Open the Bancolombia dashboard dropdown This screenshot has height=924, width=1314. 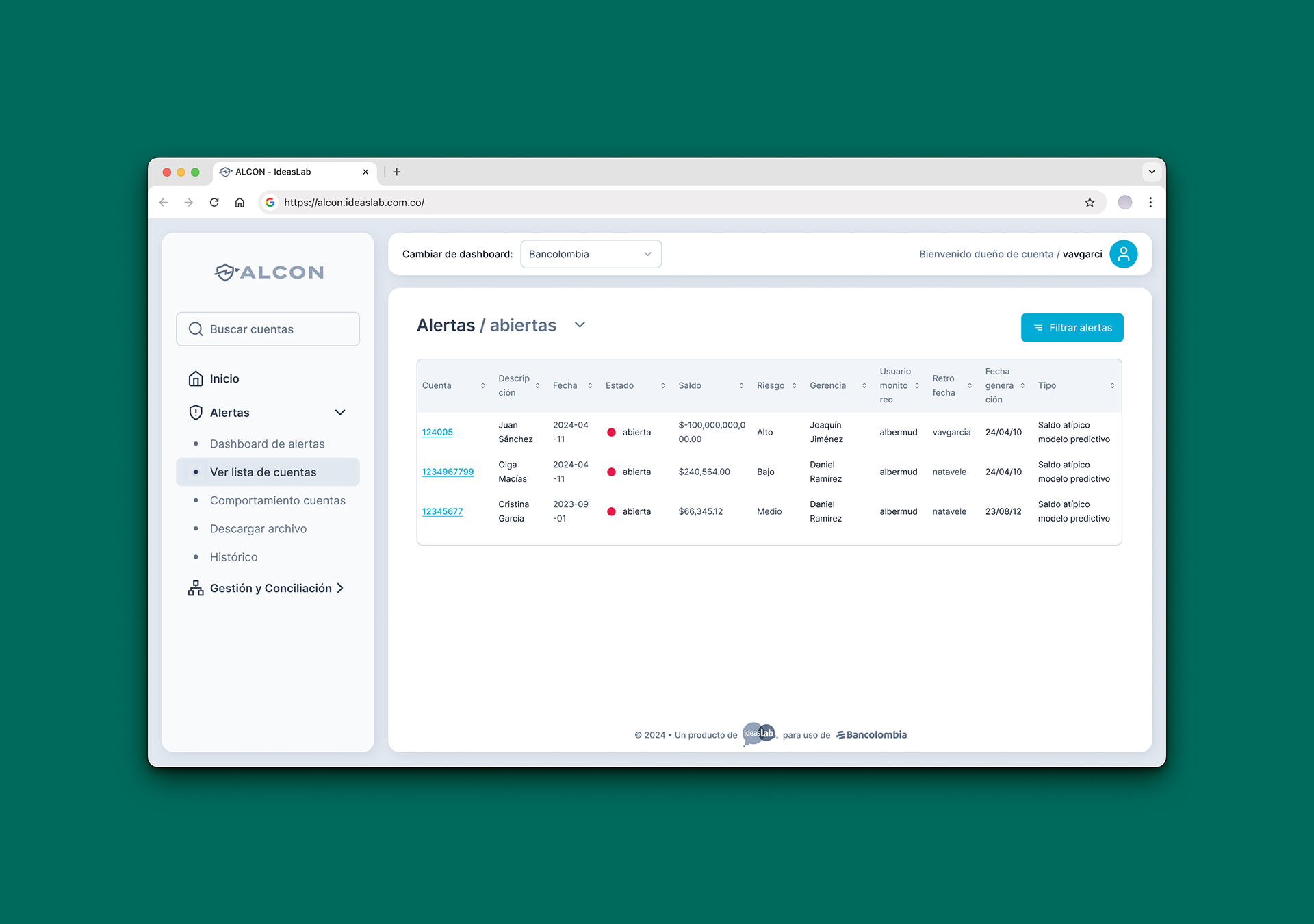[591, 254]
